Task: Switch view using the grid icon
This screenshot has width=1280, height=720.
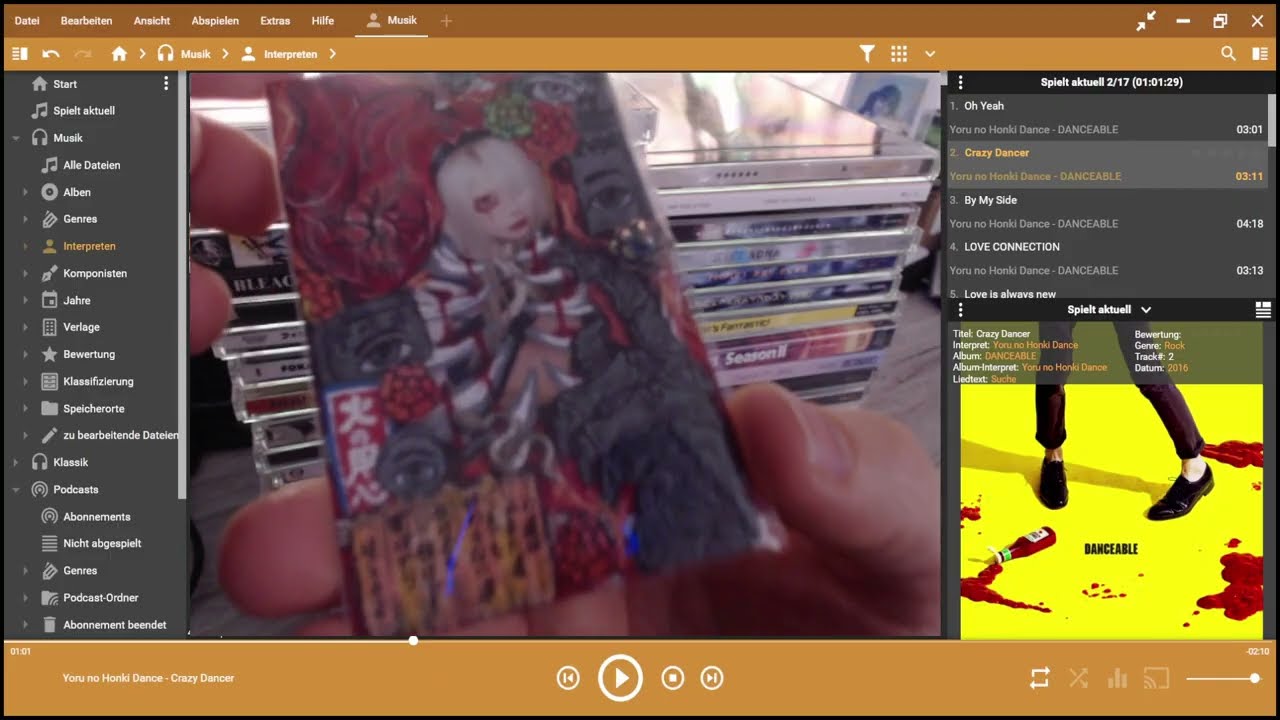Action: [899, 54]
